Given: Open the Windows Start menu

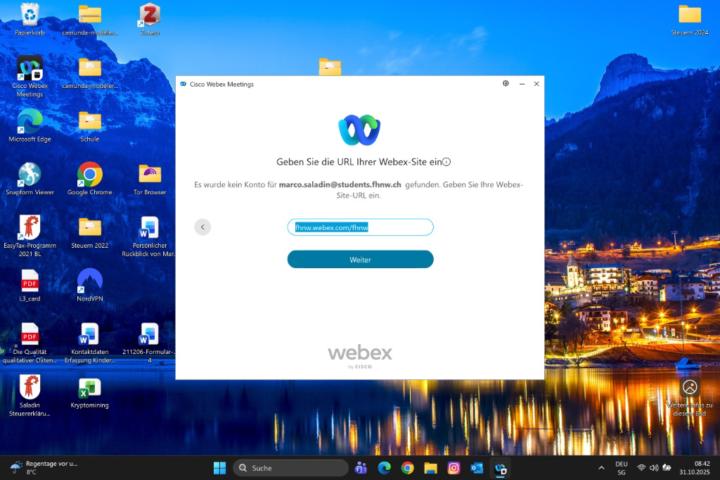Looking at the screenshot, I should pos(220,468).
